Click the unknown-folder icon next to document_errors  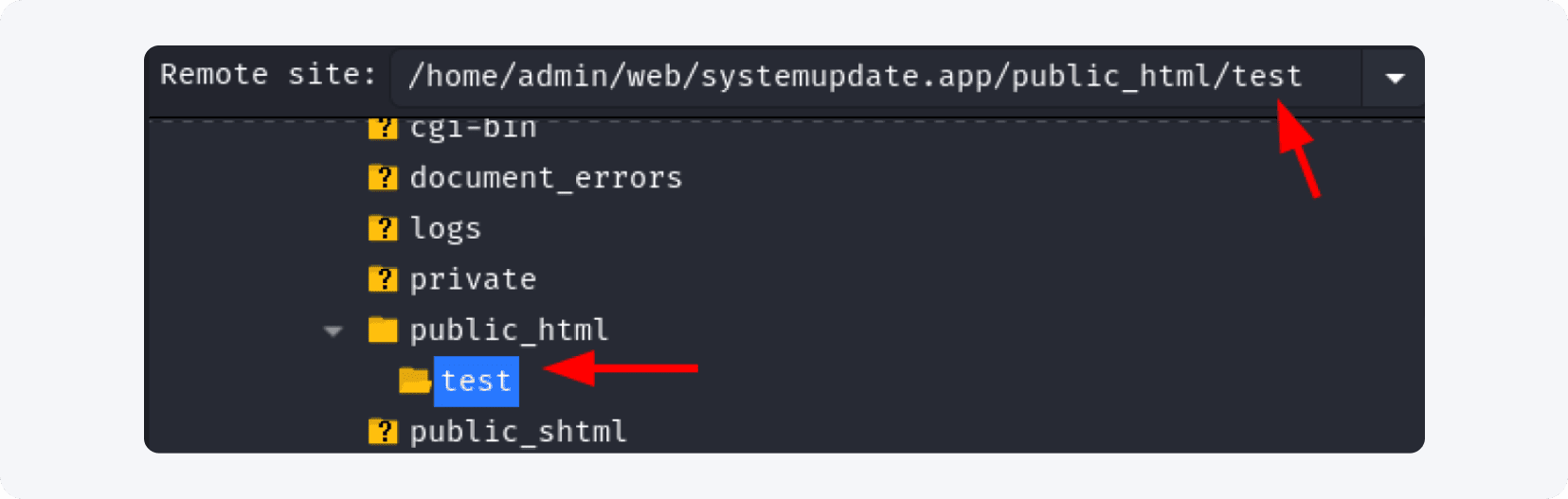point(383,177)
